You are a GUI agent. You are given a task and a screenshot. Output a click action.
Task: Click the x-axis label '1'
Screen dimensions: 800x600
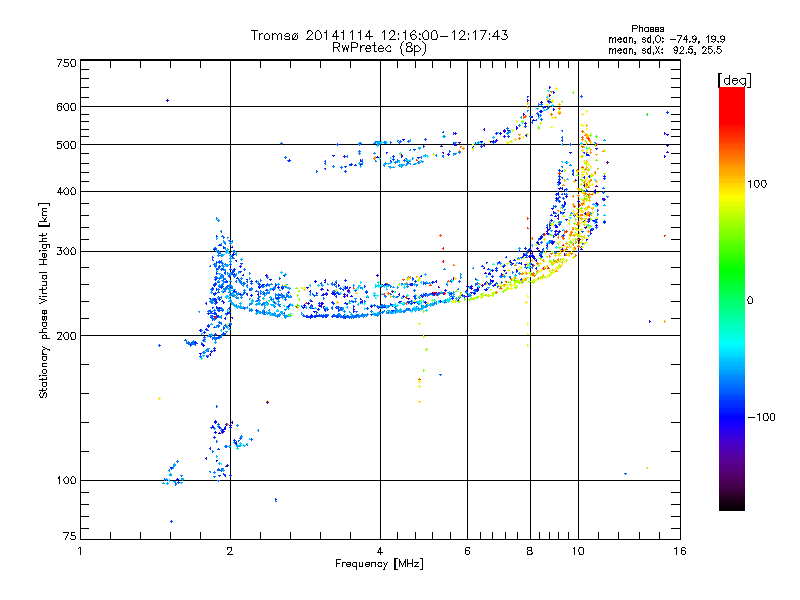click(80, 551)
